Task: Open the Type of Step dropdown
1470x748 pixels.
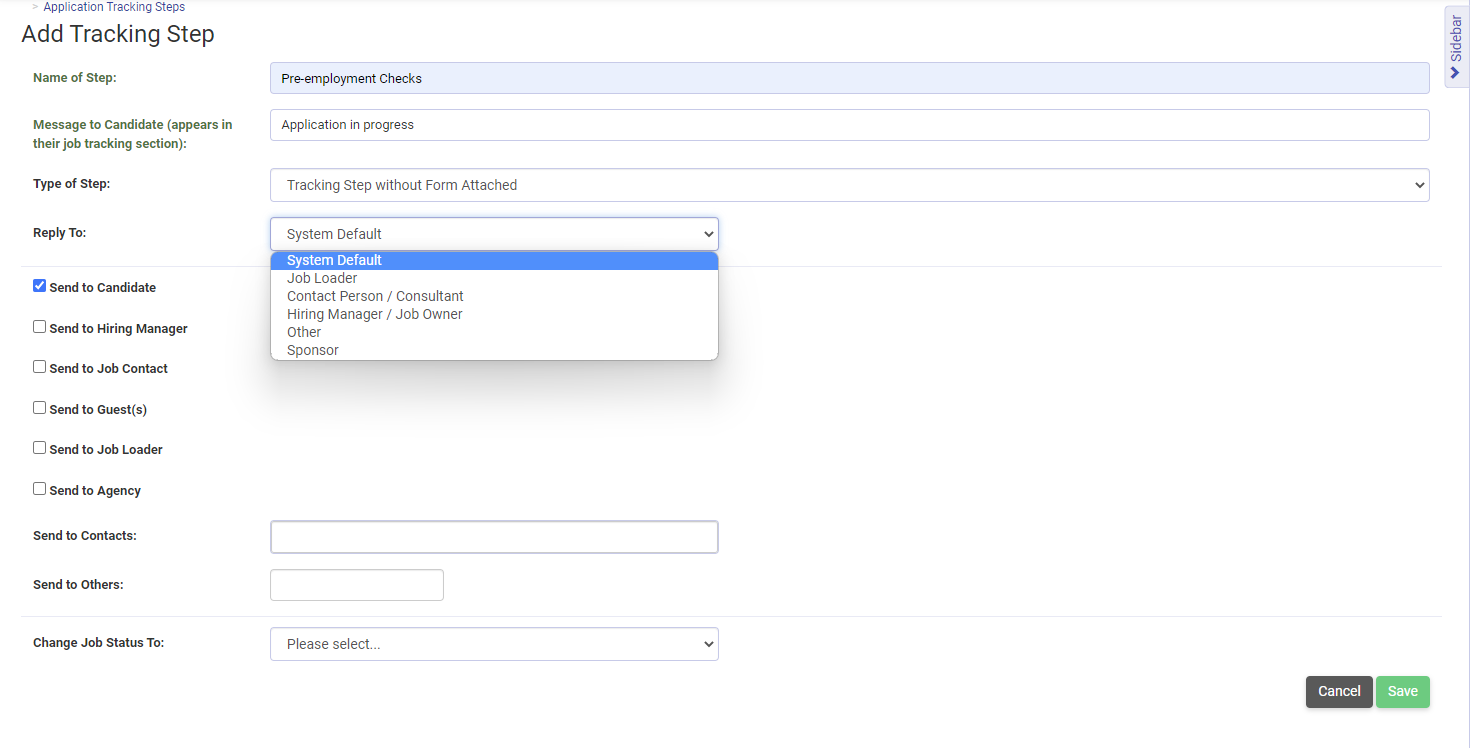Action: click(x=848, y=185)
